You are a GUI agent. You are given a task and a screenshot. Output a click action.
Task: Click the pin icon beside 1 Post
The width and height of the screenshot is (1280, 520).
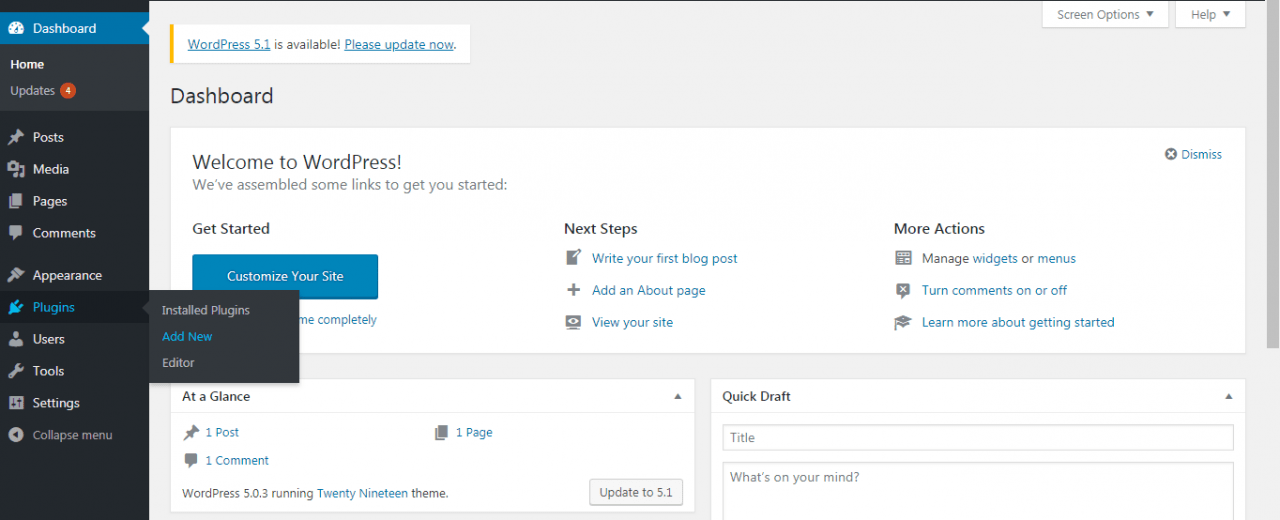[x=191, y=433]
